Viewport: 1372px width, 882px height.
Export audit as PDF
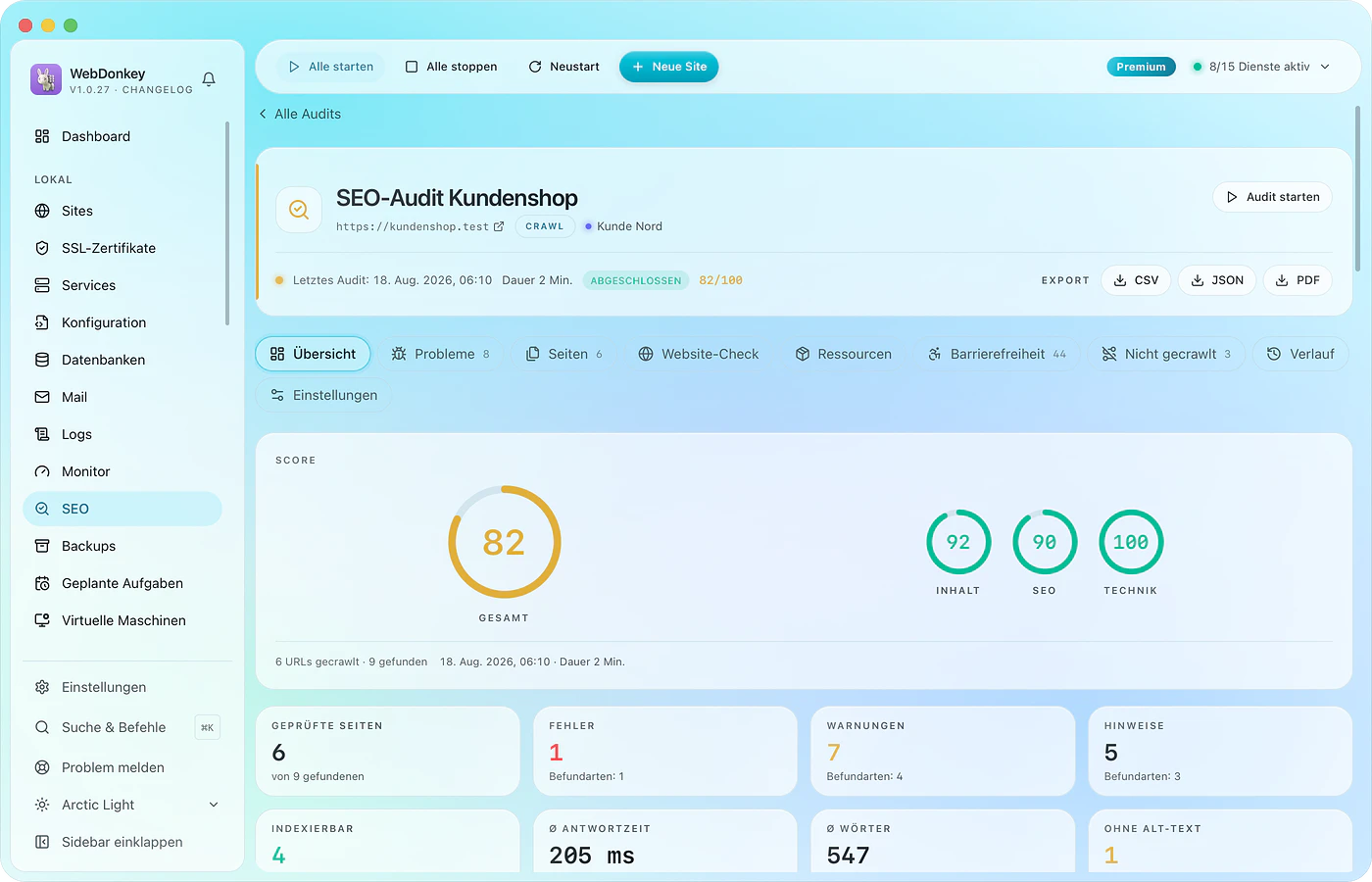pos(1298,280)
